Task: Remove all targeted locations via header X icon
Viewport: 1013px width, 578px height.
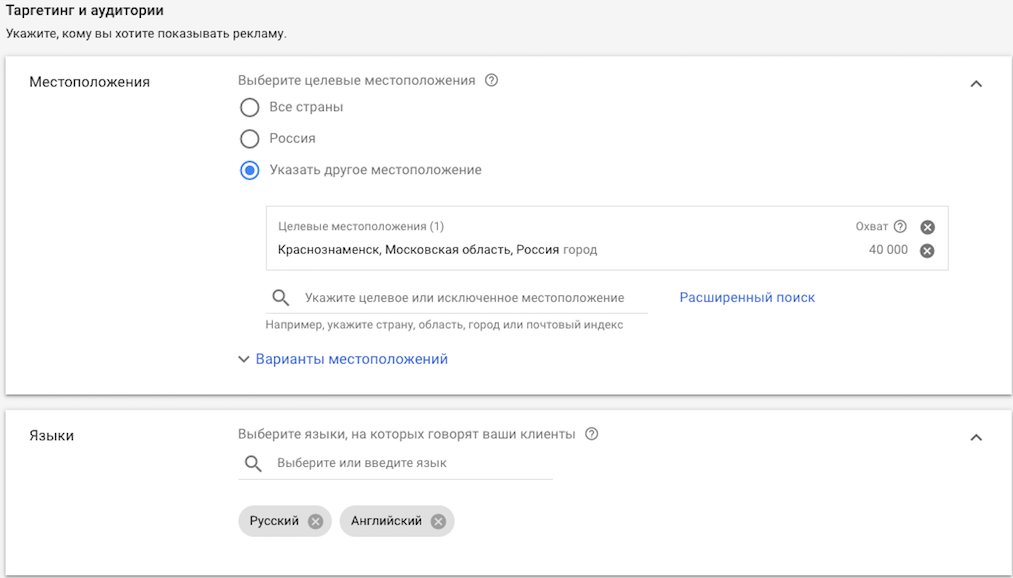Action: (927, 227)
